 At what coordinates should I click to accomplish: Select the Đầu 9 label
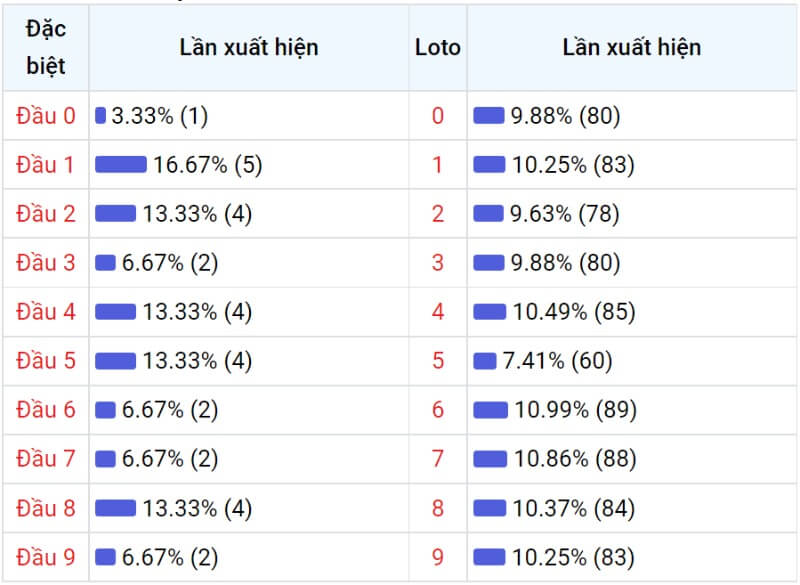[45, 557]
